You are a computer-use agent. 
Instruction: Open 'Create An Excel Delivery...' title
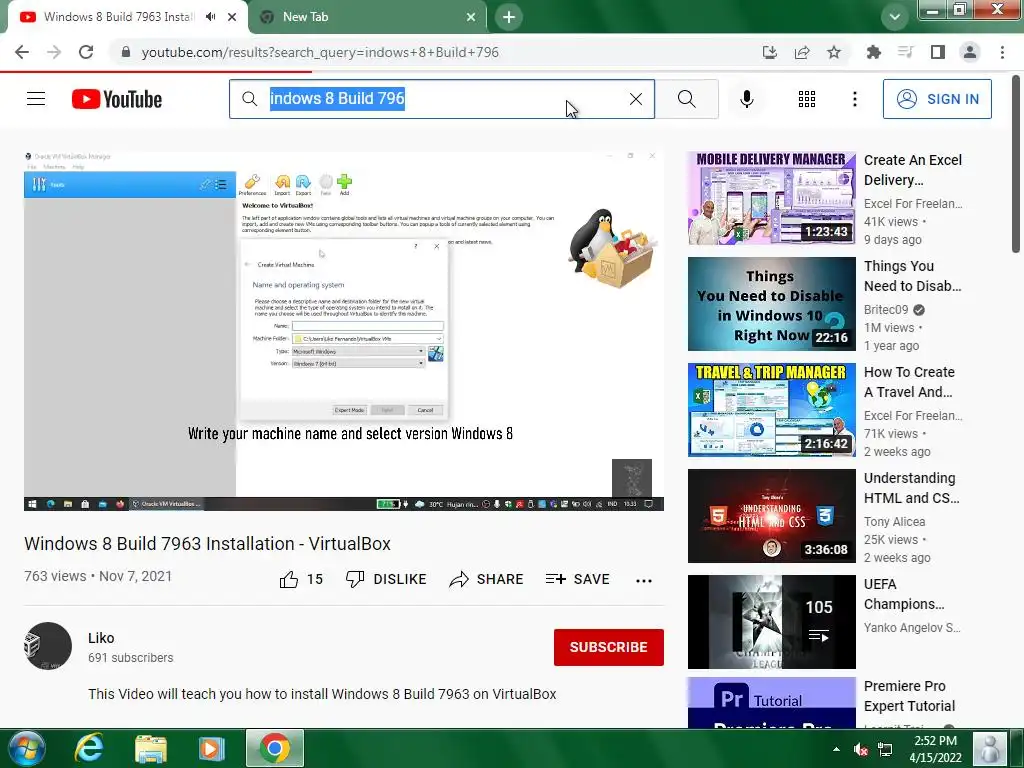pyautogui.click(x=913, y=170)
